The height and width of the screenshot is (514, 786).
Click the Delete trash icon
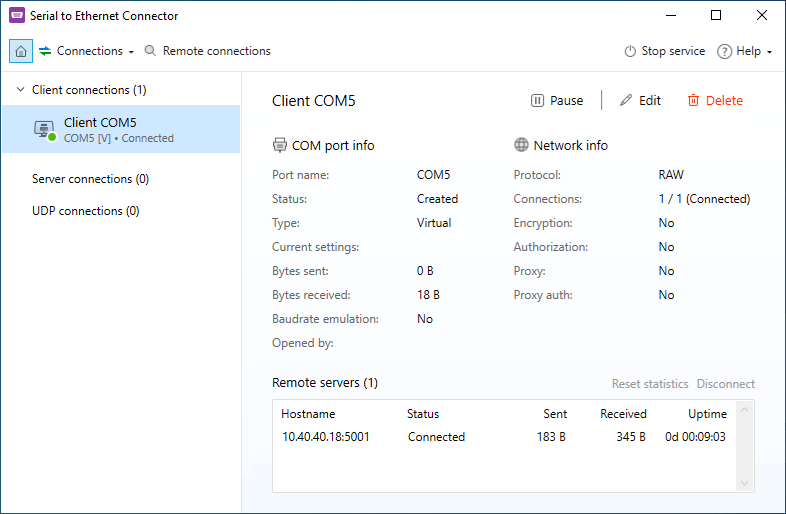tap(693, 101)
